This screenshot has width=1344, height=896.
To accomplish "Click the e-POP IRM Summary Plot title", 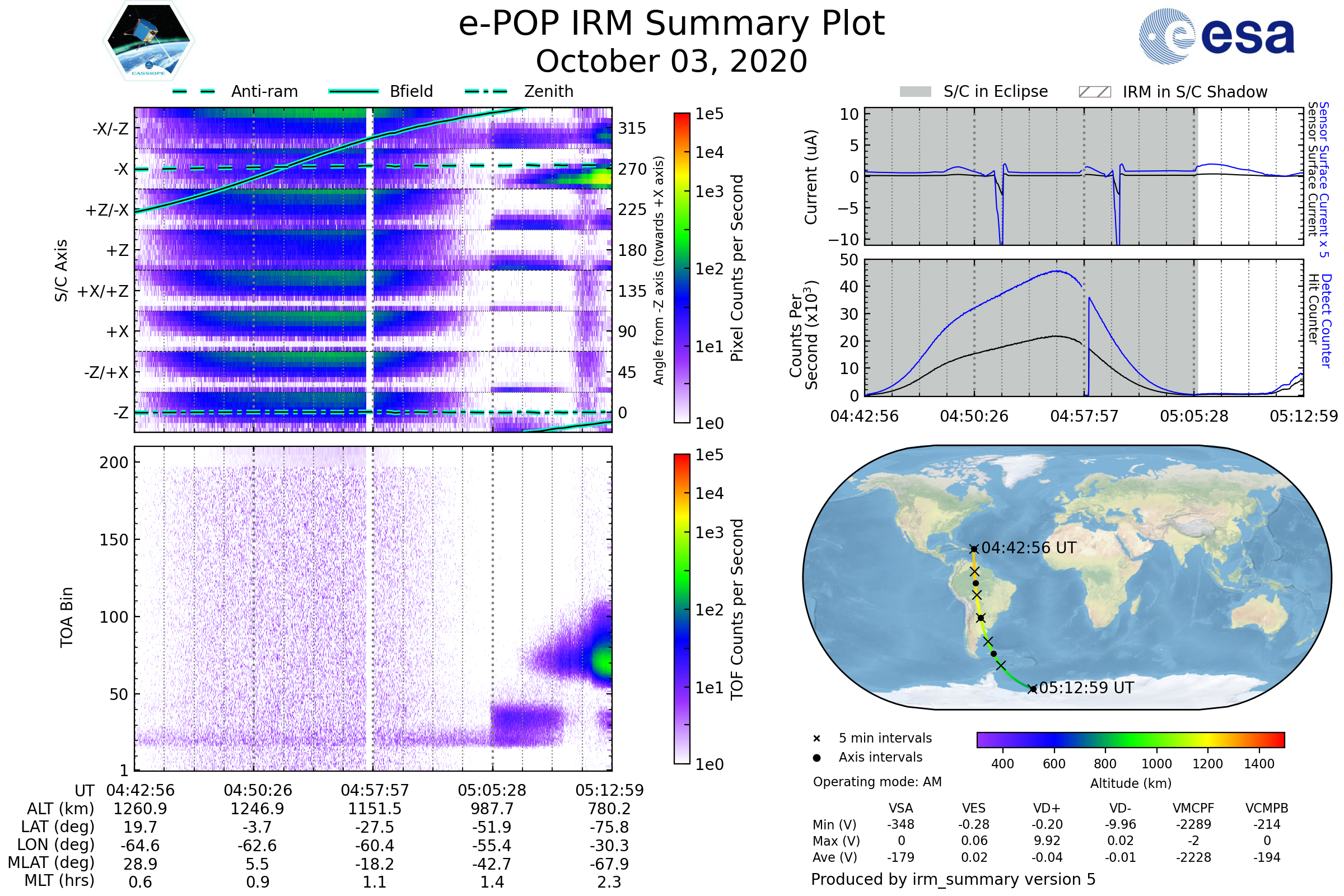I will coord(671,24).
